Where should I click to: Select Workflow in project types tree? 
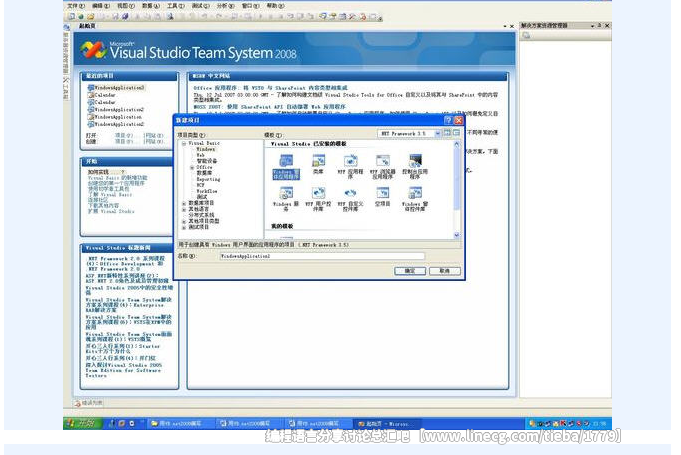207,191
